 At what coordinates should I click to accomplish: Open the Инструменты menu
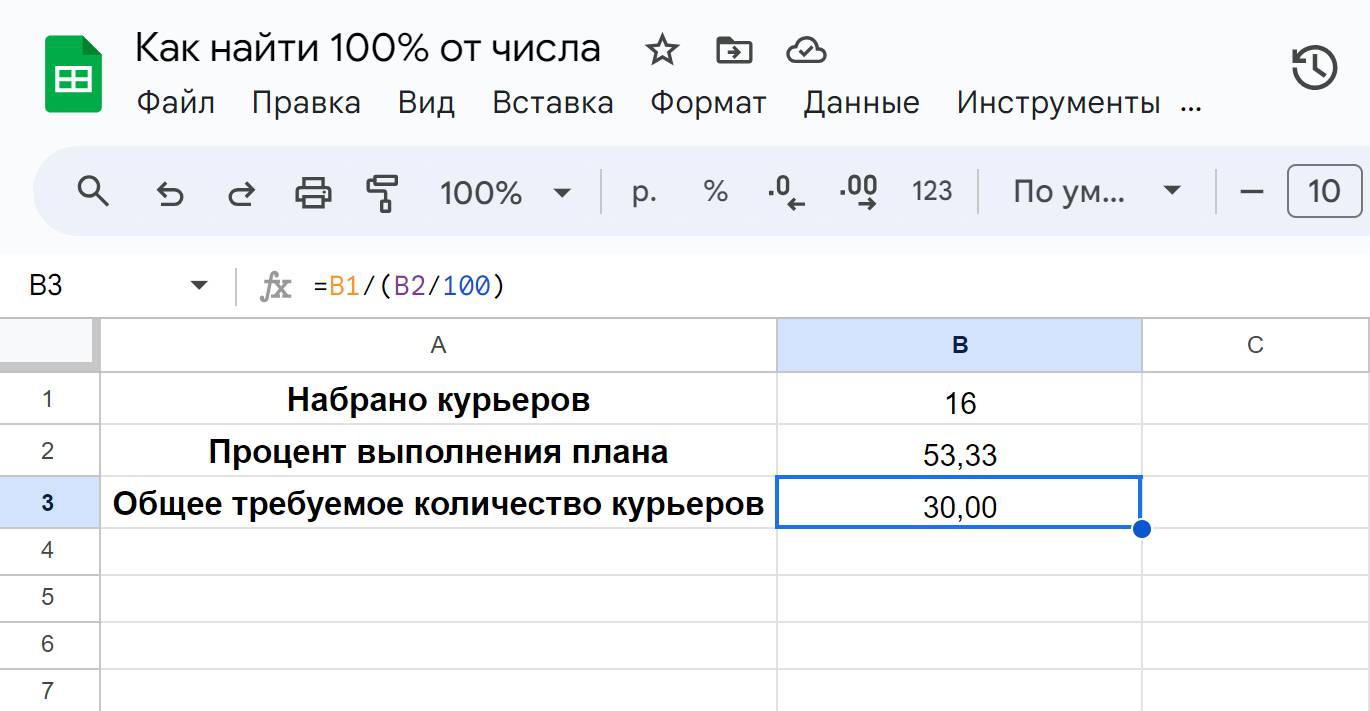pos(1058,102)
